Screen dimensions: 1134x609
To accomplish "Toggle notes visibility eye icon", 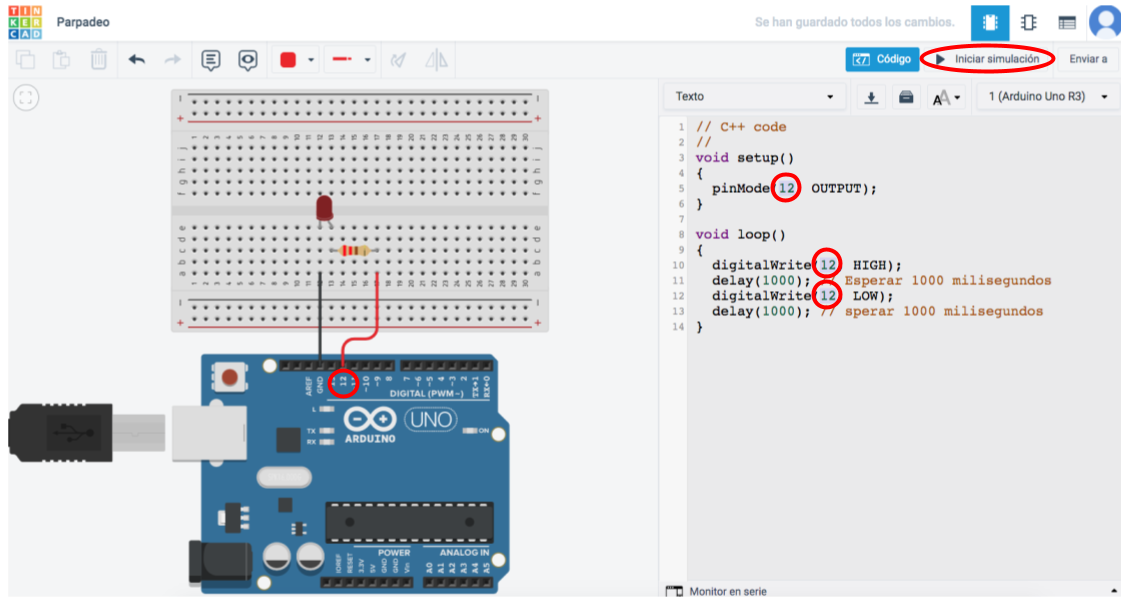I will coord(248,60).
